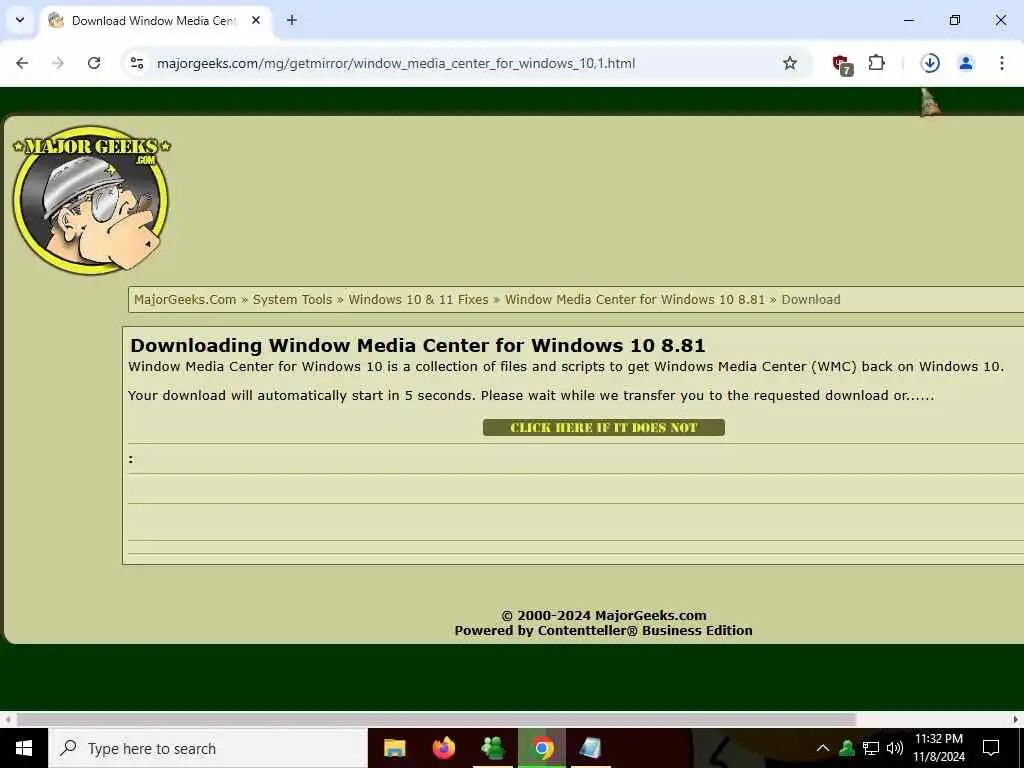
Task: Show Chrome downloads popup
Action: click(x=930, y=63)
